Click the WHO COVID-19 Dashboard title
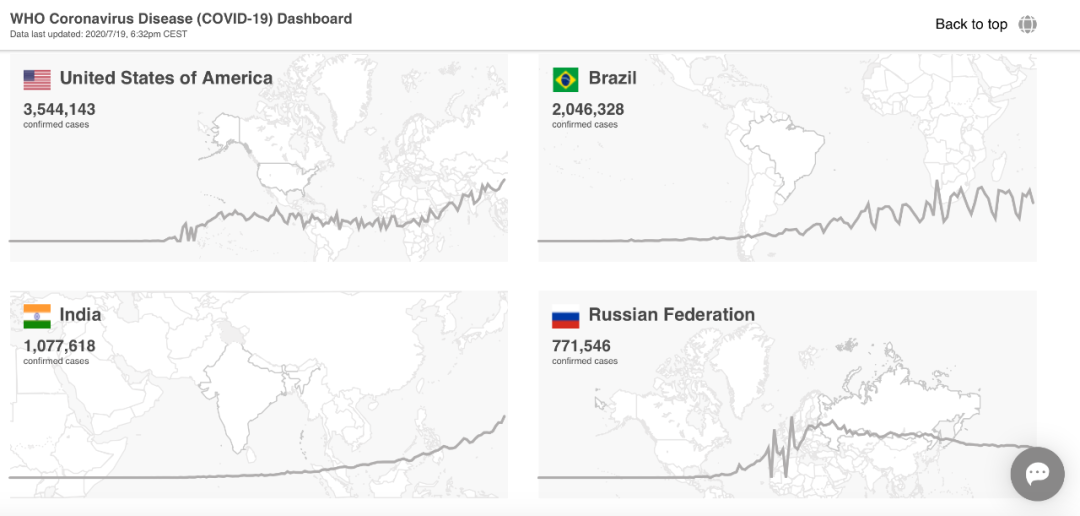Screen dimensions: 1080x516 coord(181,18)
